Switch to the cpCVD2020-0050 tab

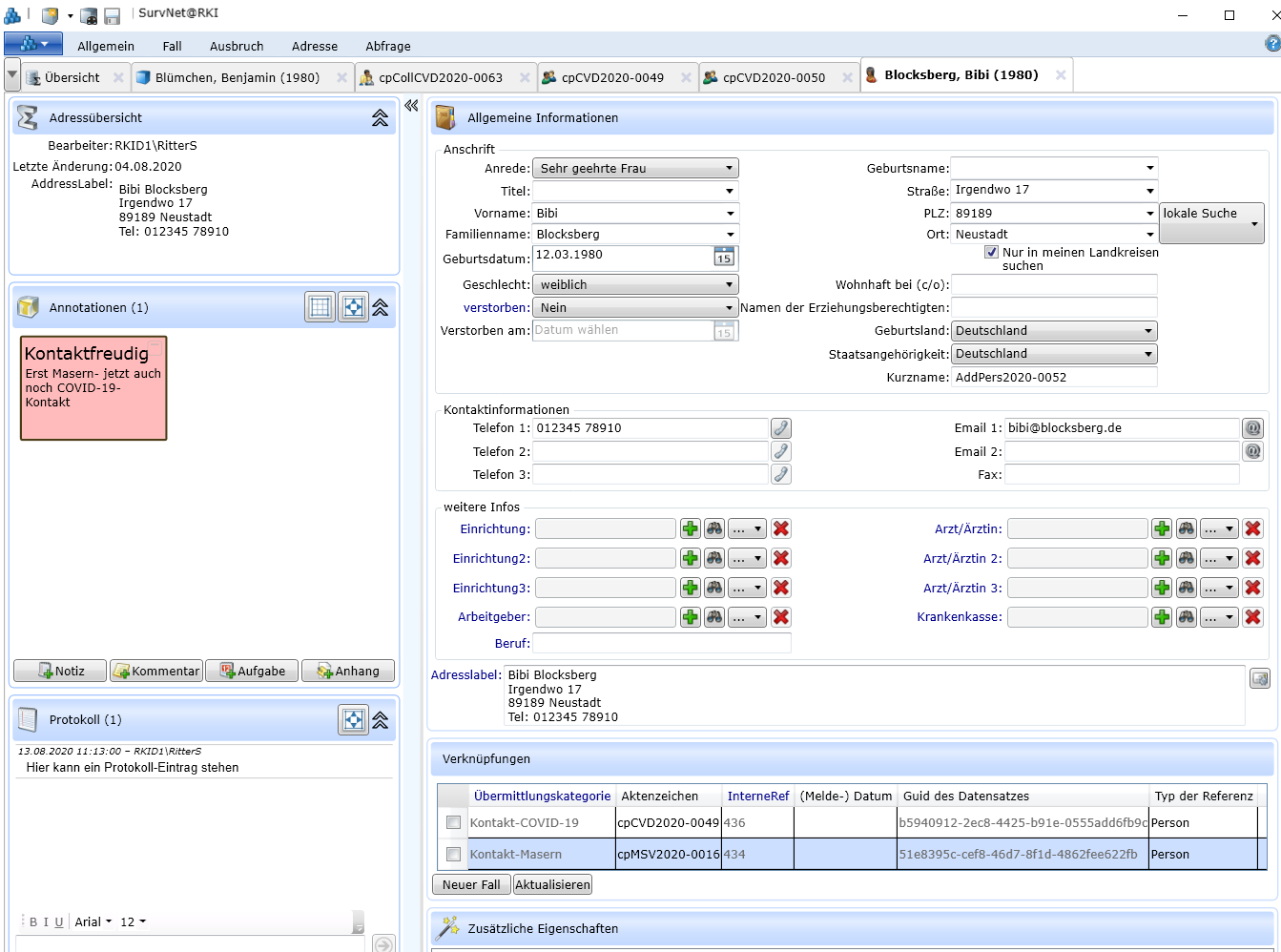(x=774, y=77)
